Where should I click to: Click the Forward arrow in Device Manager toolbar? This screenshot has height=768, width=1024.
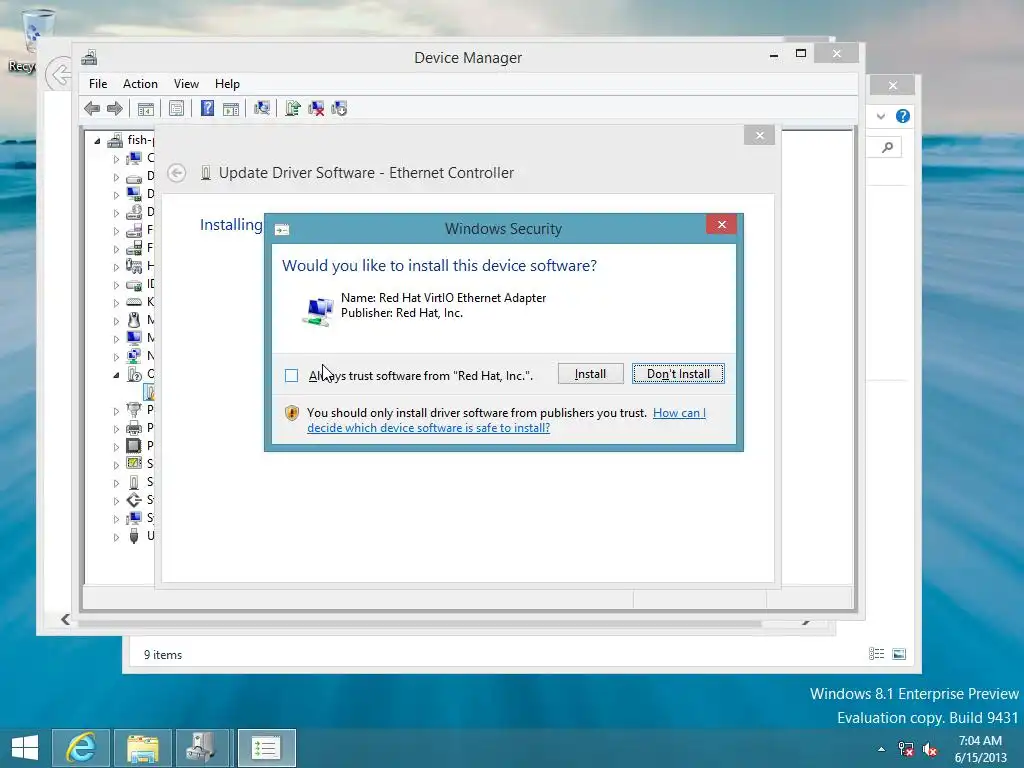pos(115,108)
